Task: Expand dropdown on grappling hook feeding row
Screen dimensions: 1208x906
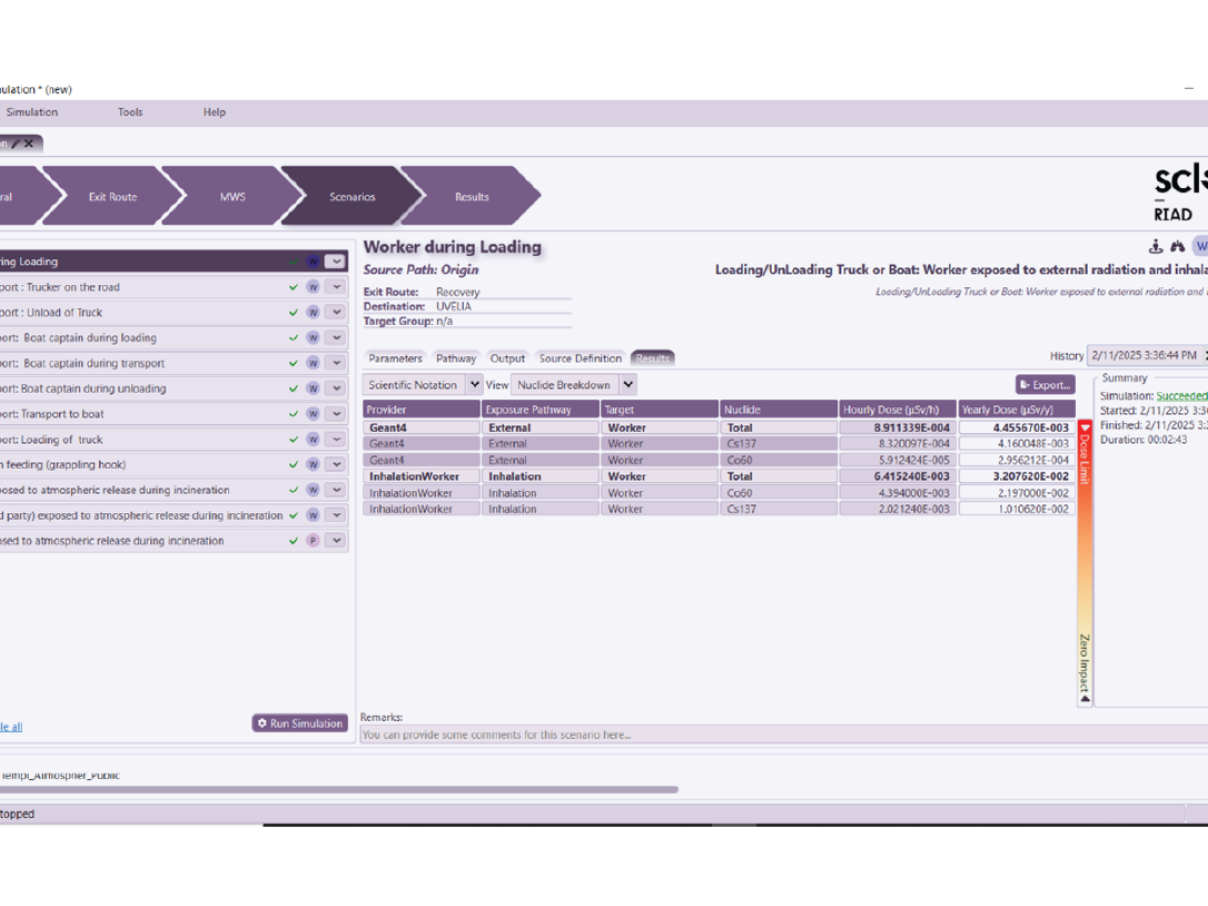Action: click(x=336, y=464)
